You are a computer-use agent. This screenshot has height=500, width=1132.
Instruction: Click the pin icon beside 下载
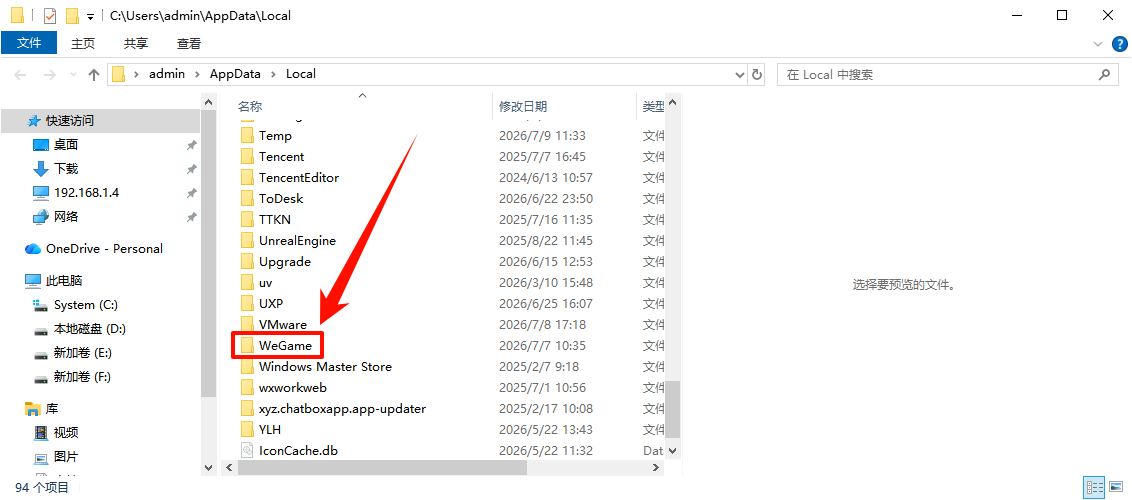(x=191, y=169)
